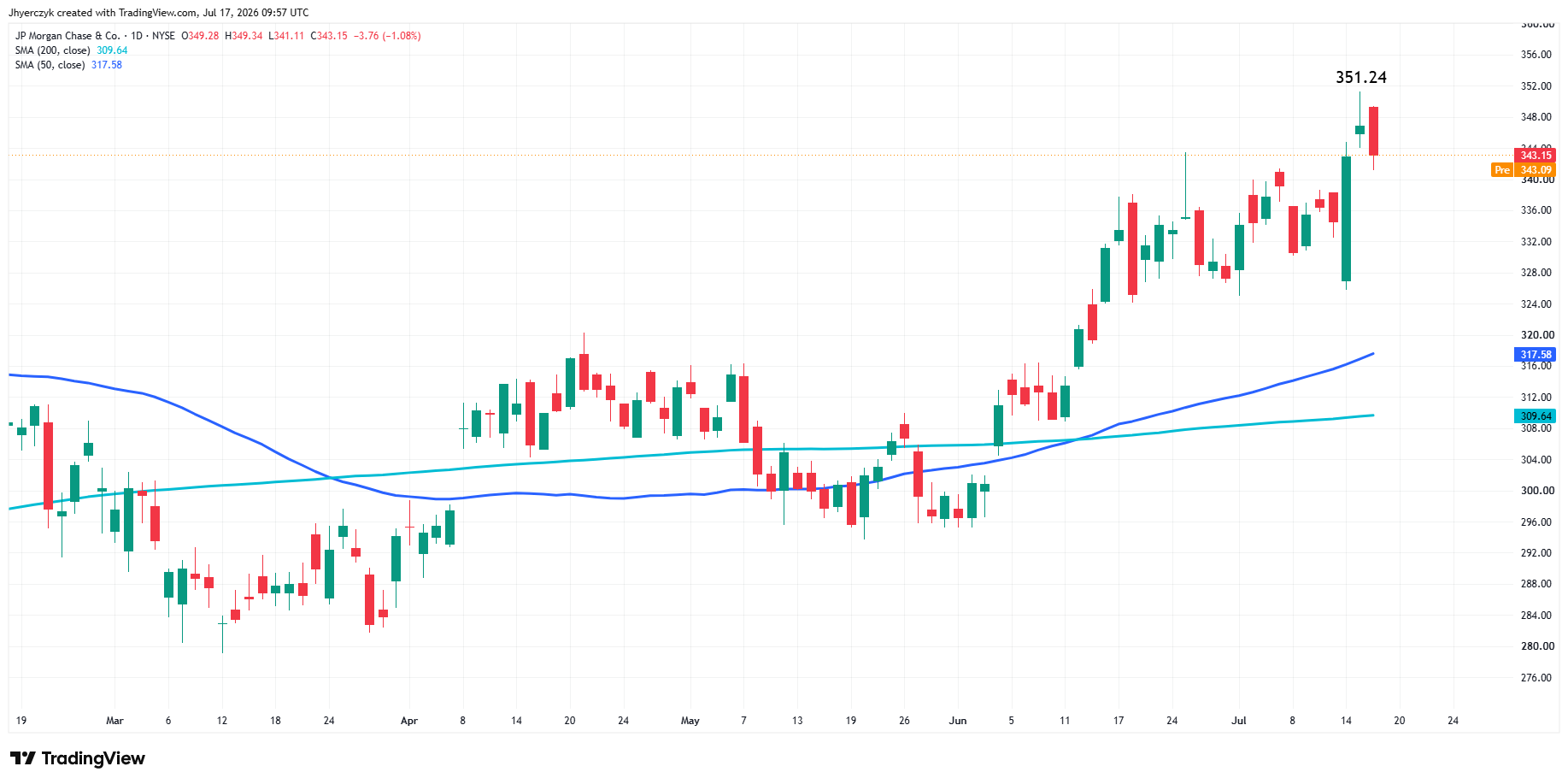
Task: Click the close value C343.15 in header
Action: click(329, 36)
